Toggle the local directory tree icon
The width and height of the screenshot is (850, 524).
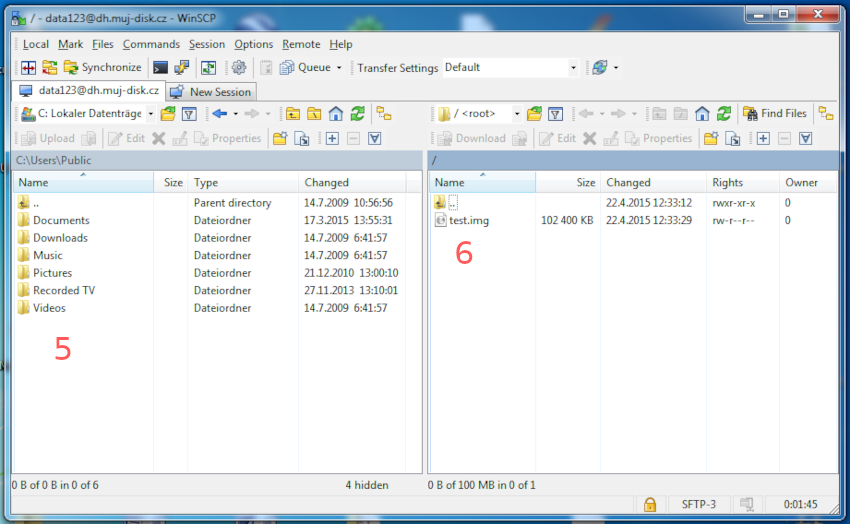(x=383, y=114)
